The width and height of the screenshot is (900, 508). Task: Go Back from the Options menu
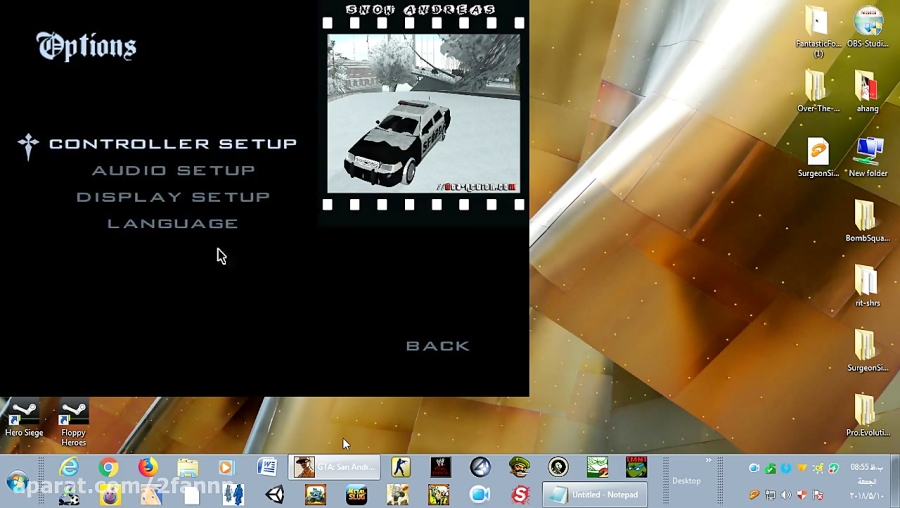(x=438, y=346)
